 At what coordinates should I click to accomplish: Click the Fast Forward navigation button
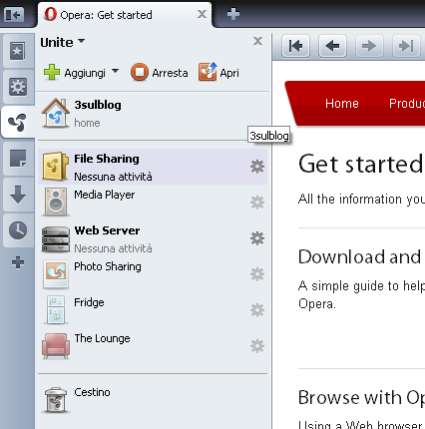pos(405,46)
